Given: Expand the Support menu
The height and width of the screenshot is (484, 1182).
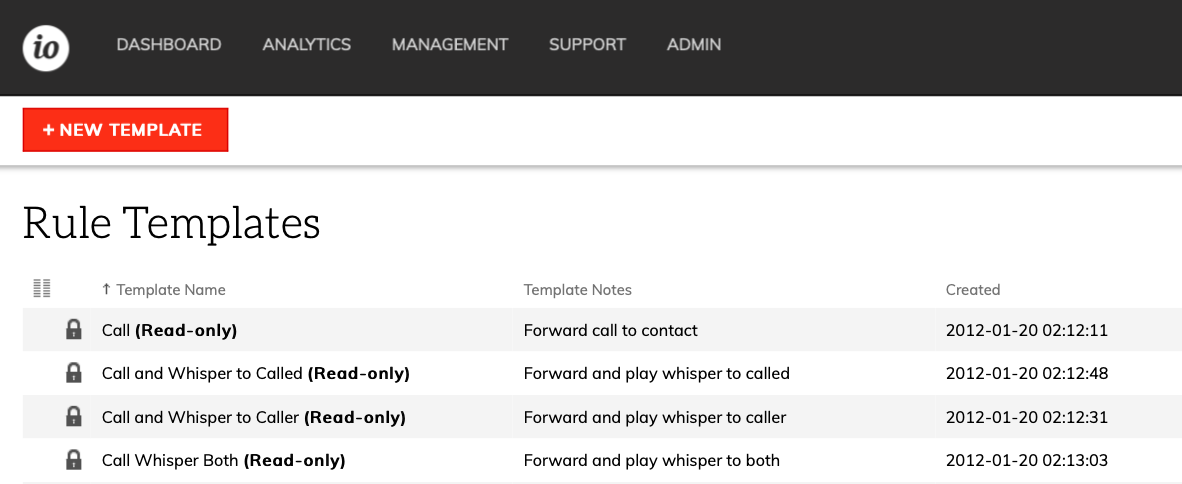Looking at the screenshot, I should (x=587, y=45).
